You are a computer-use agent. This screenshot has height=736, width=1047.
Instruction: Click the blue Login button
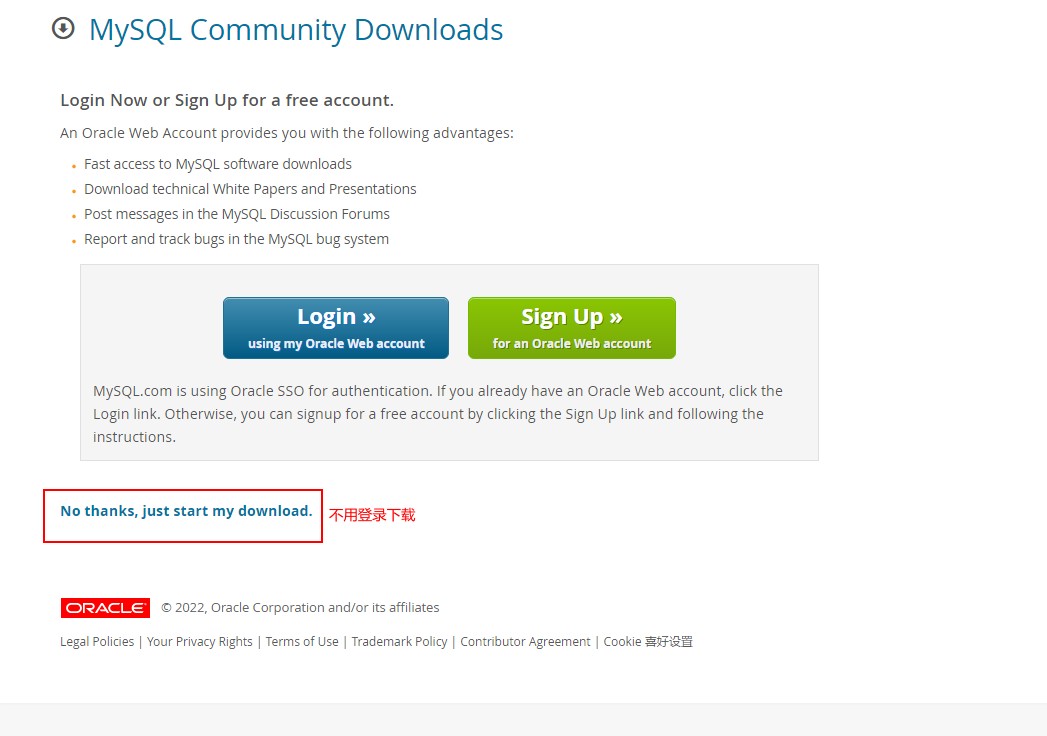coord(336,328)
